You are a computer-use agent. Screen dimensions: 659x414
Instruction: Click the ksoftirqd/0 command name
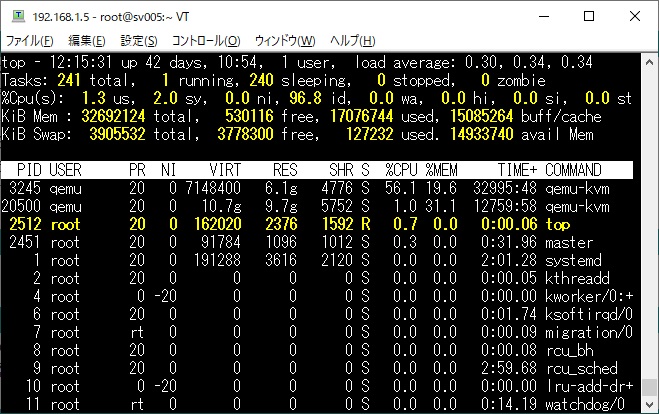589,314
